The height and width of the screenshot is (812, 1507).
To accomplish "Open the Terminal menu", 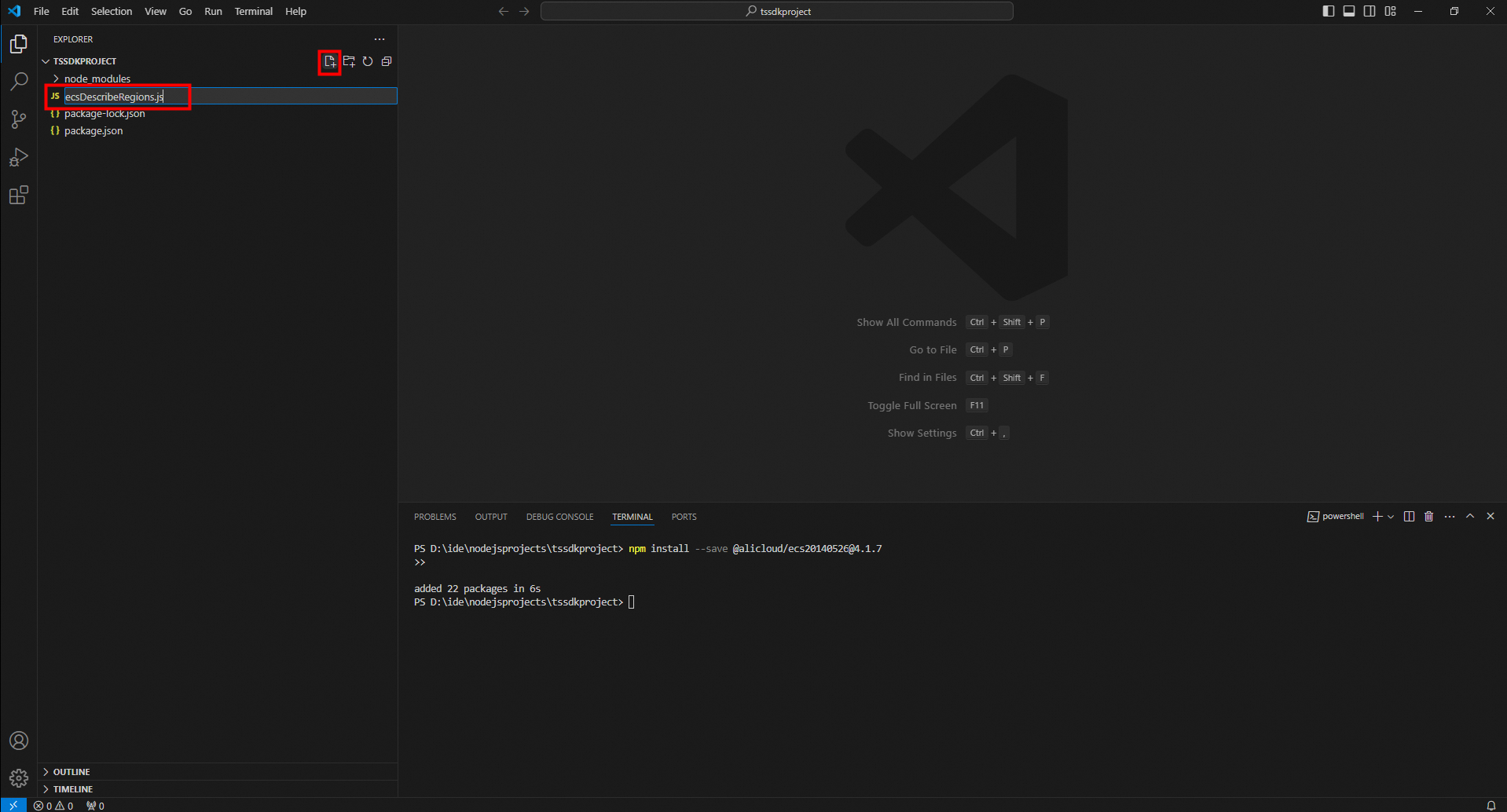I will click(x=254, y=11).
